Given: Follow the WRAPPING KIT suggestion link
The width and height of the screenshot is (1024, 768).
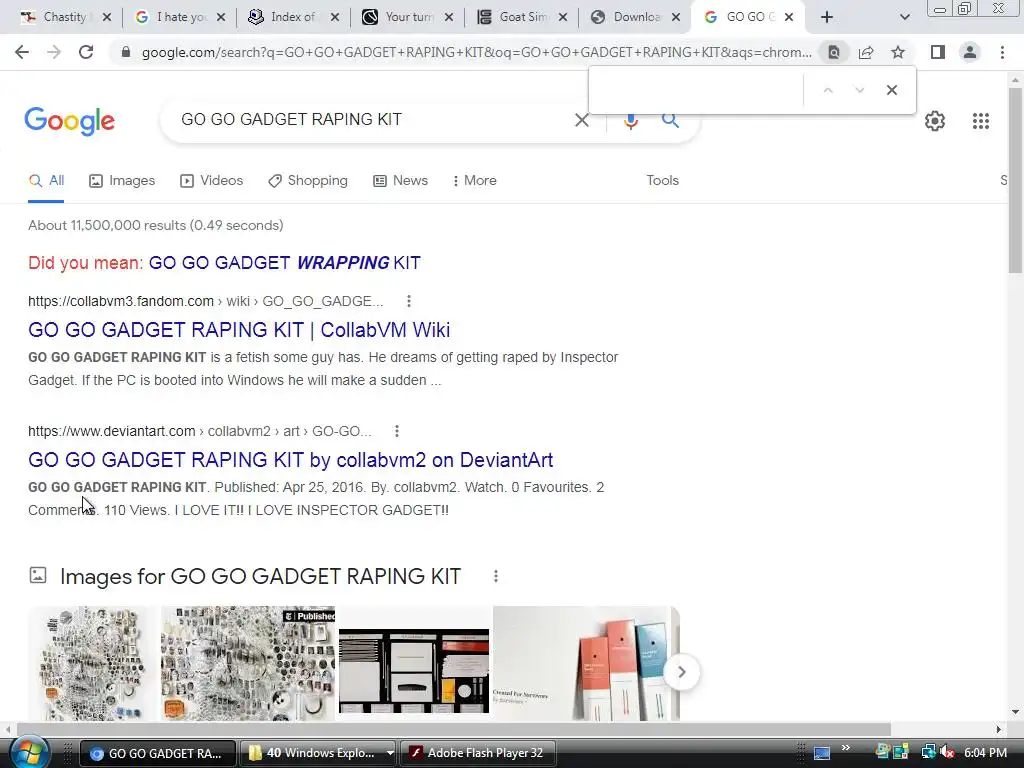Looking at the screenshot, I should click(285, 263).
